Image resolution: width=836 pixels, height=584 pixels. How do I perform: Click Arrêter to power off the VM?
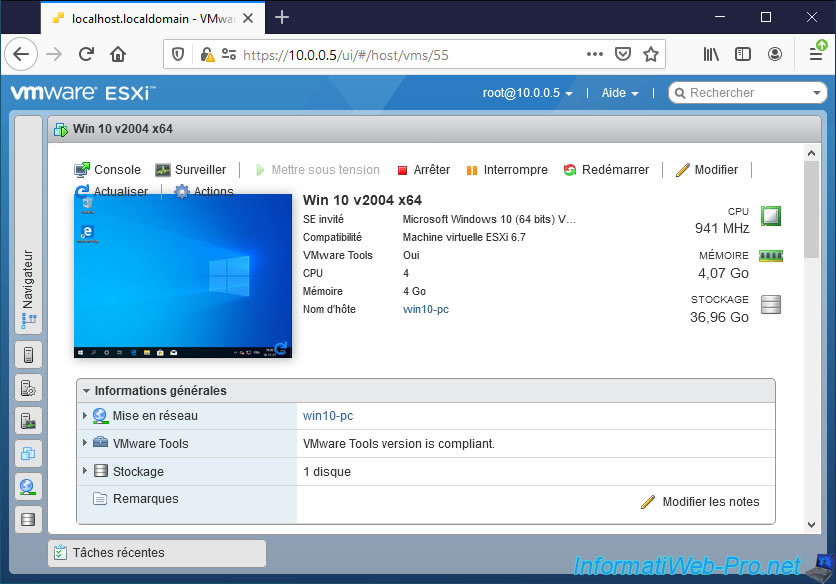click(424, 170)
